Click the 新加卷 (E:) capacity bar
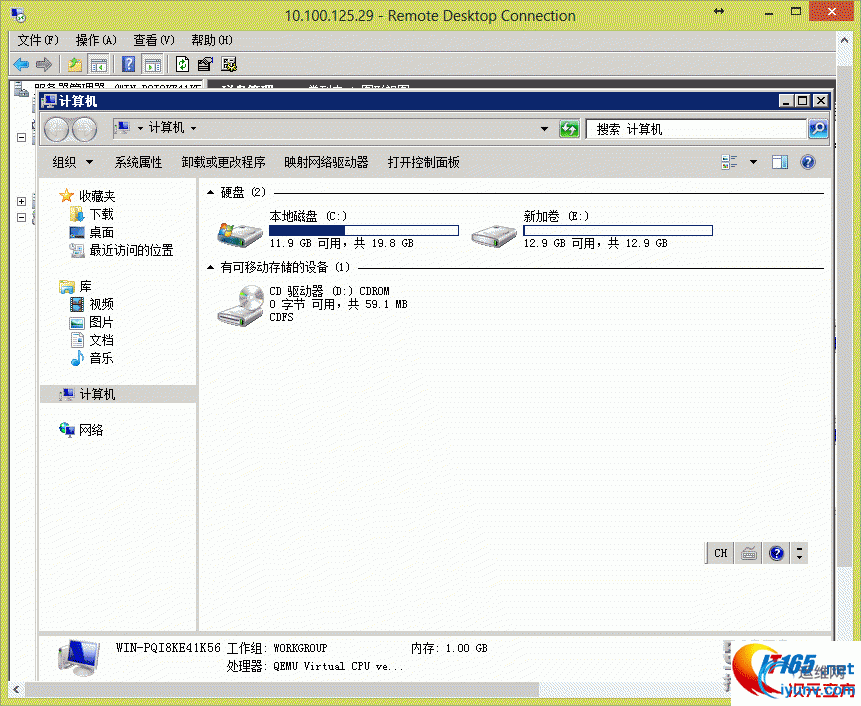861x706 pixels. tap(618, 231)
